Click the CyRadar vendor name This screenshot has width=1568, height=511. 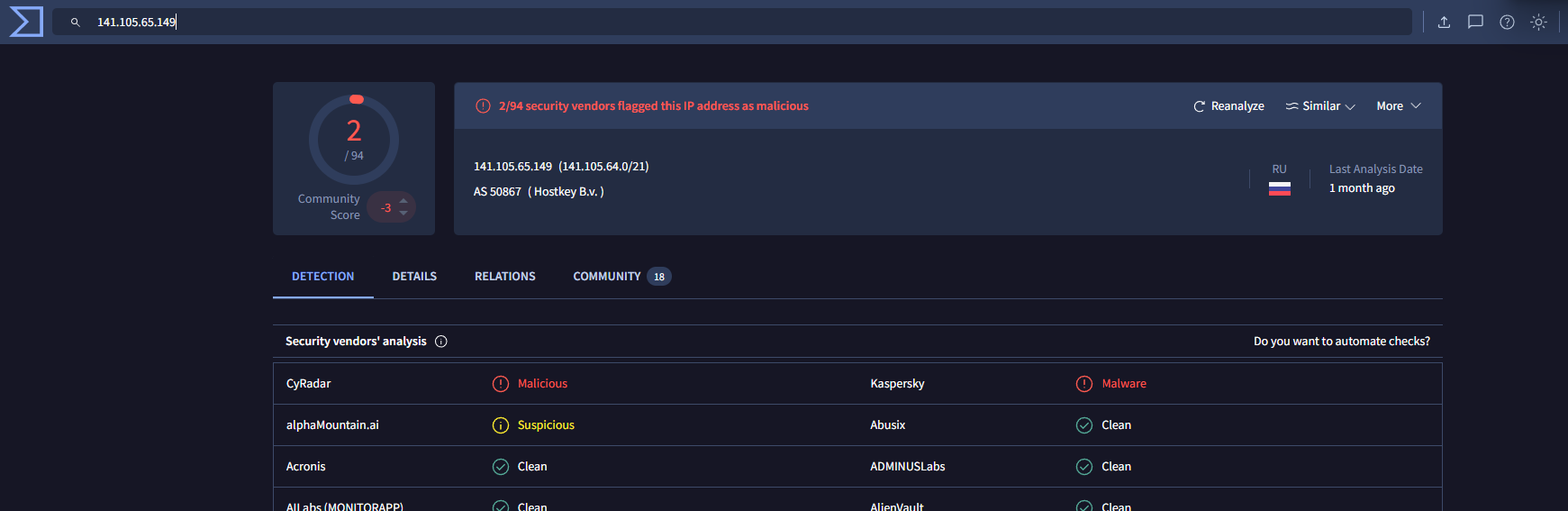point(309,384)
